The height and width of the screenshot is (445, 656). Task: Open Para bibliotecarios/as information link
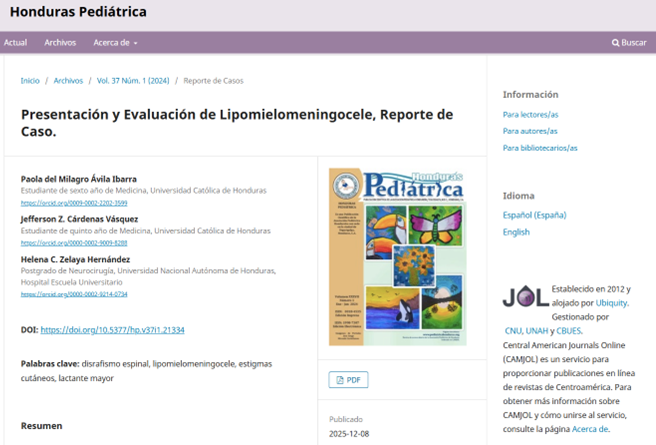[540, 148]
